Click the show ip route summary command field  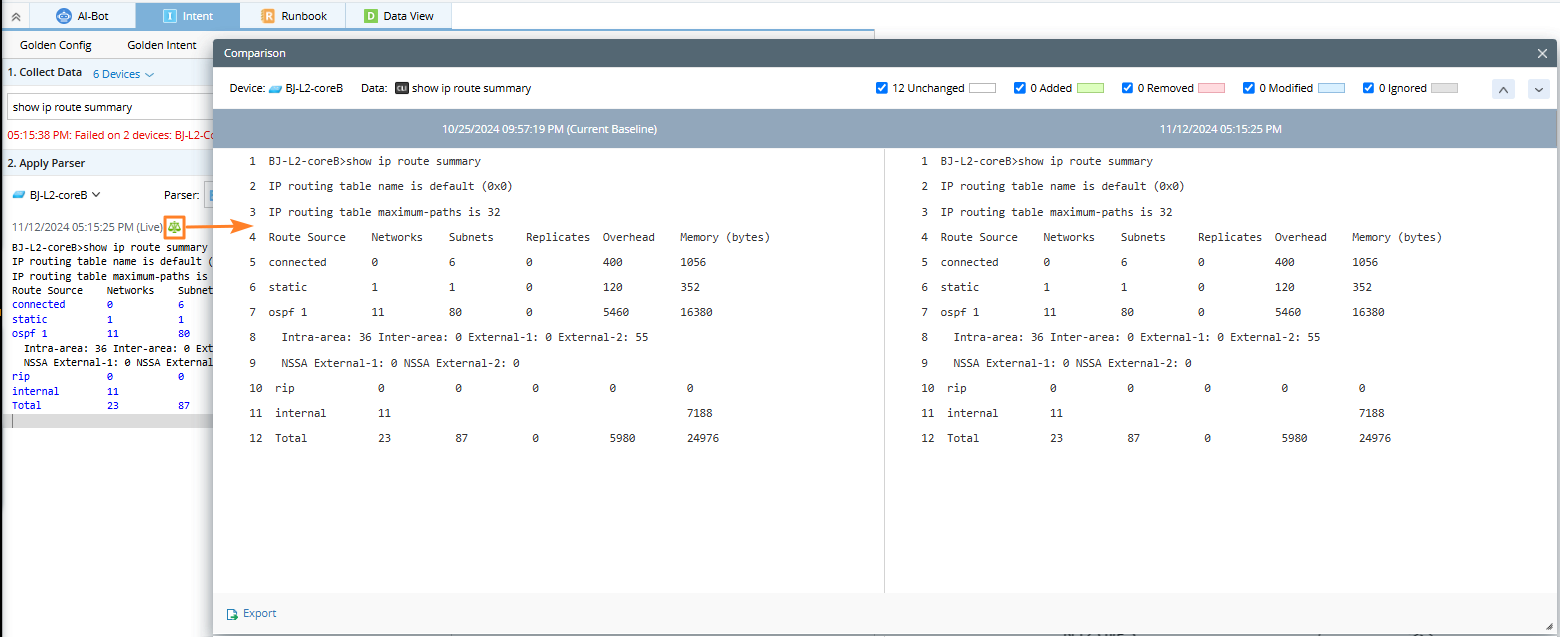pyautogui.click(x=109, y=107)
